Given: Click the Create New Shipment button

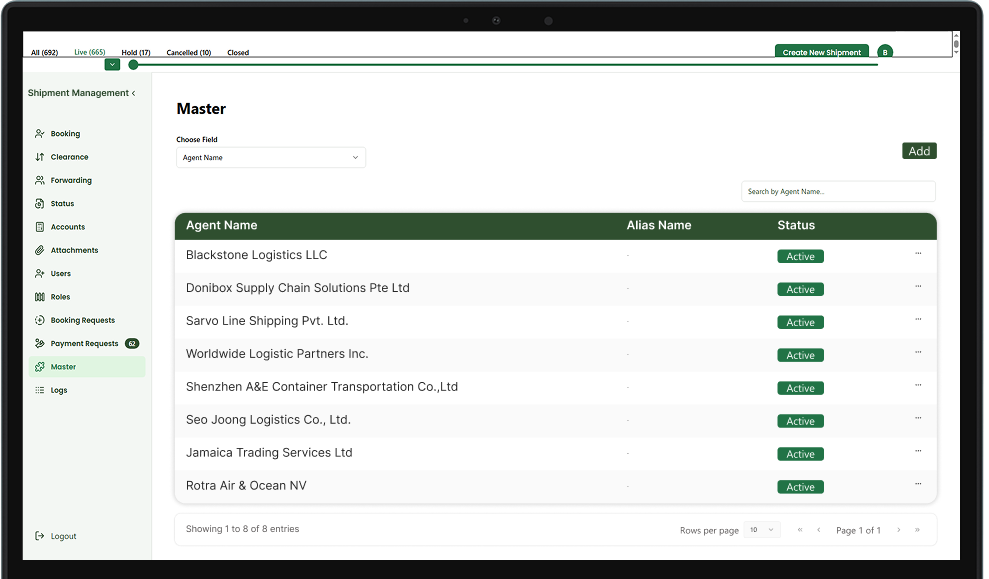Looking at the screenshot, I should point(822,51).
